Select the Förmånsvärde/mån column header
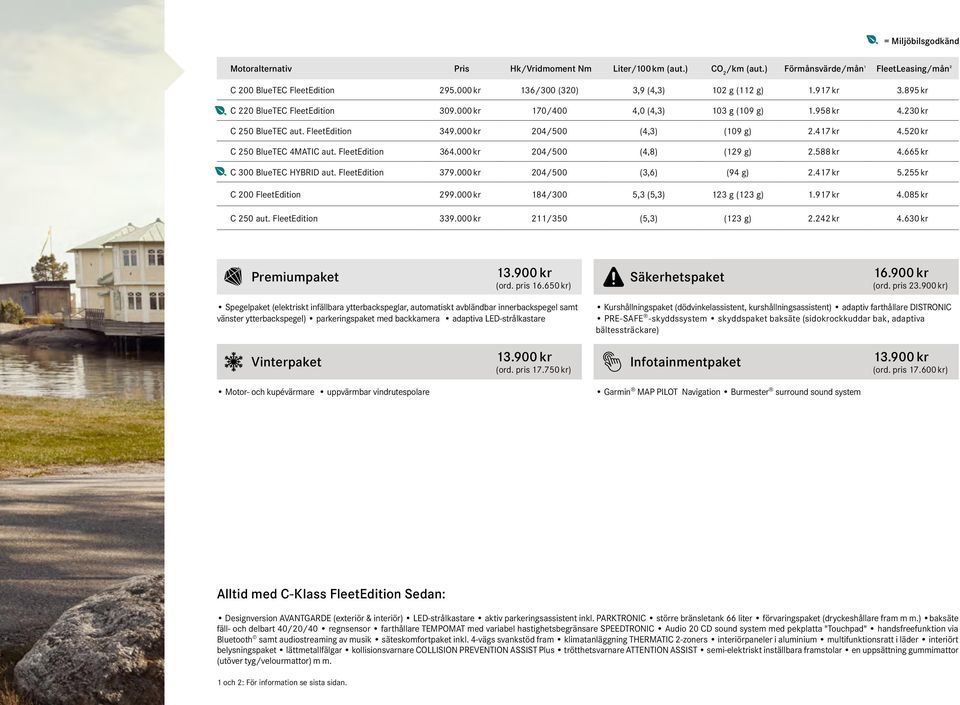Image resolution: width=960 pixels, height=705 pixels. [x=825, y=69]
